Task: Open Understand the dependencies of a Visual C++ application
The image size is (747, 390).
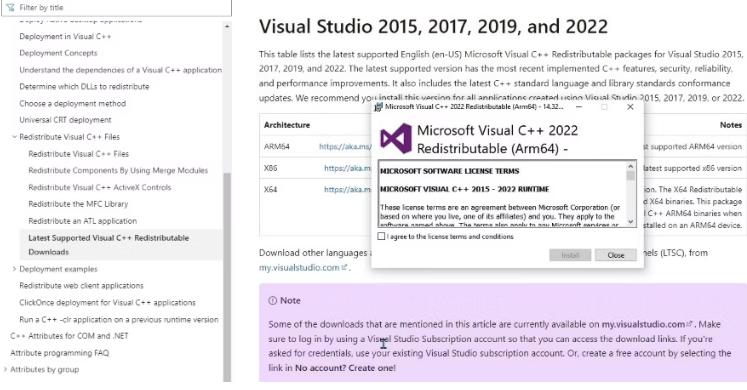Action: tap(121, 70)
